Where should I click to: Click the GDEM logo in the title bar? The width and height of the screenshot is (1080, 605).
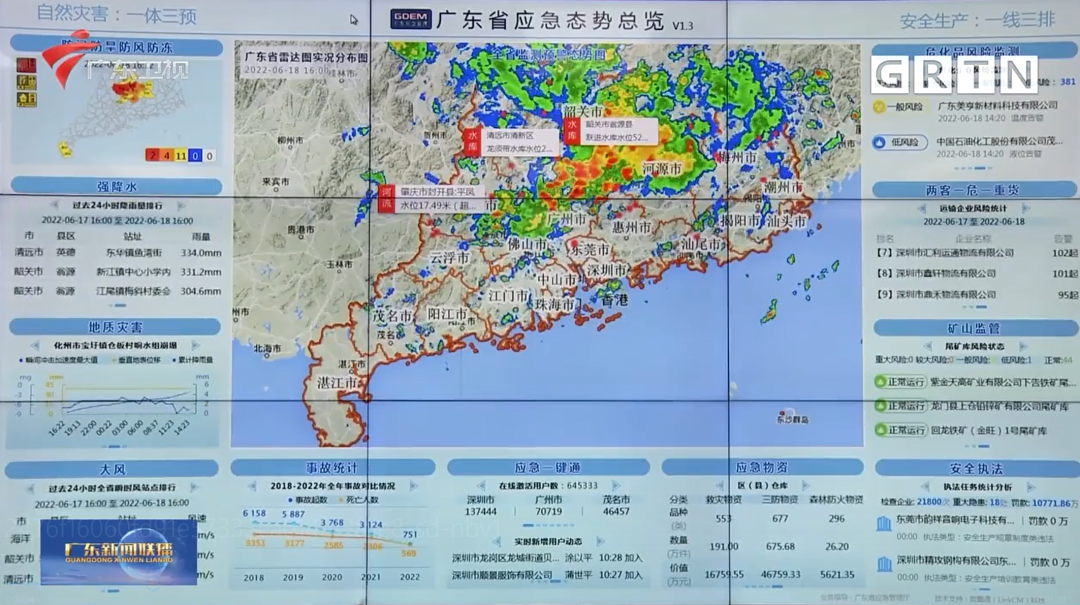pos(411,19)
